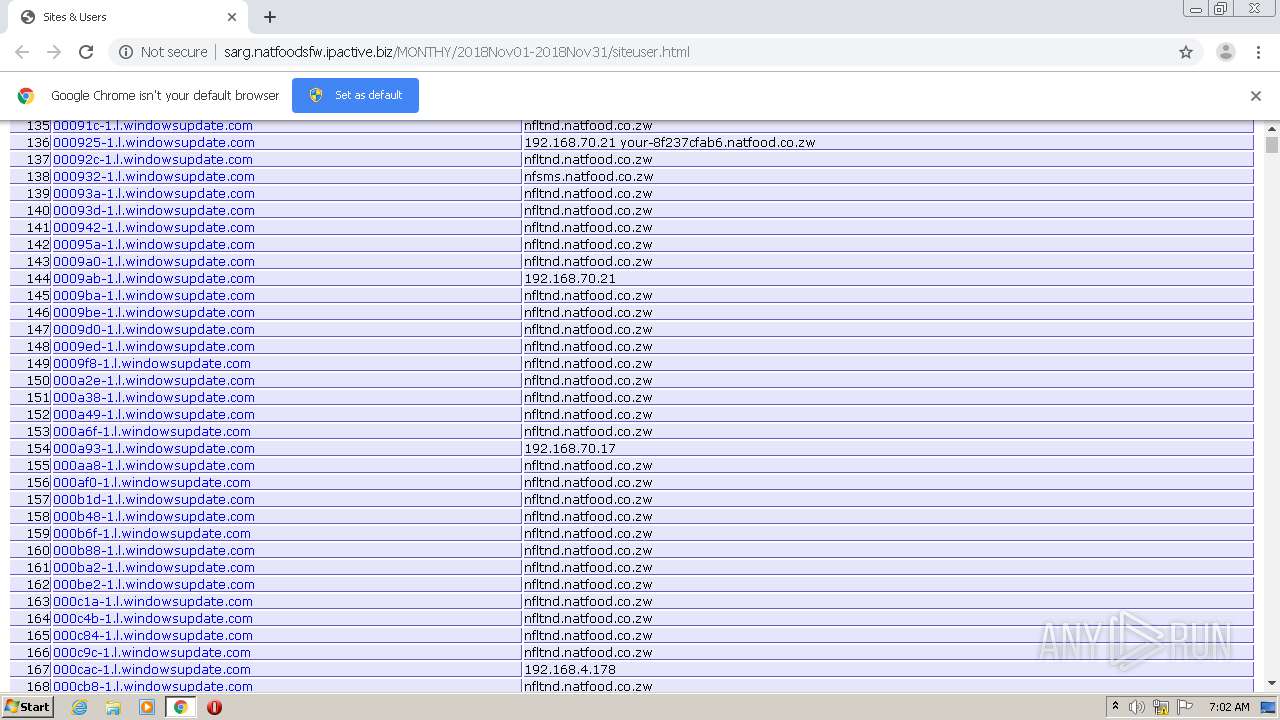The image size is (1280, 720).
Task: Focus the address bar URL
Action: tap(456, 52)
